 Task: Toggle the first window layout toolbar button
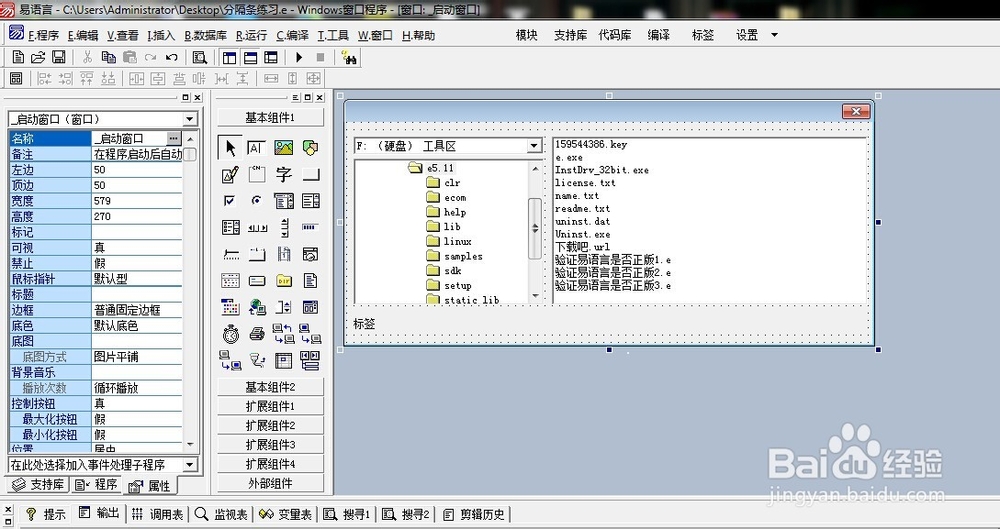point(230,57)
